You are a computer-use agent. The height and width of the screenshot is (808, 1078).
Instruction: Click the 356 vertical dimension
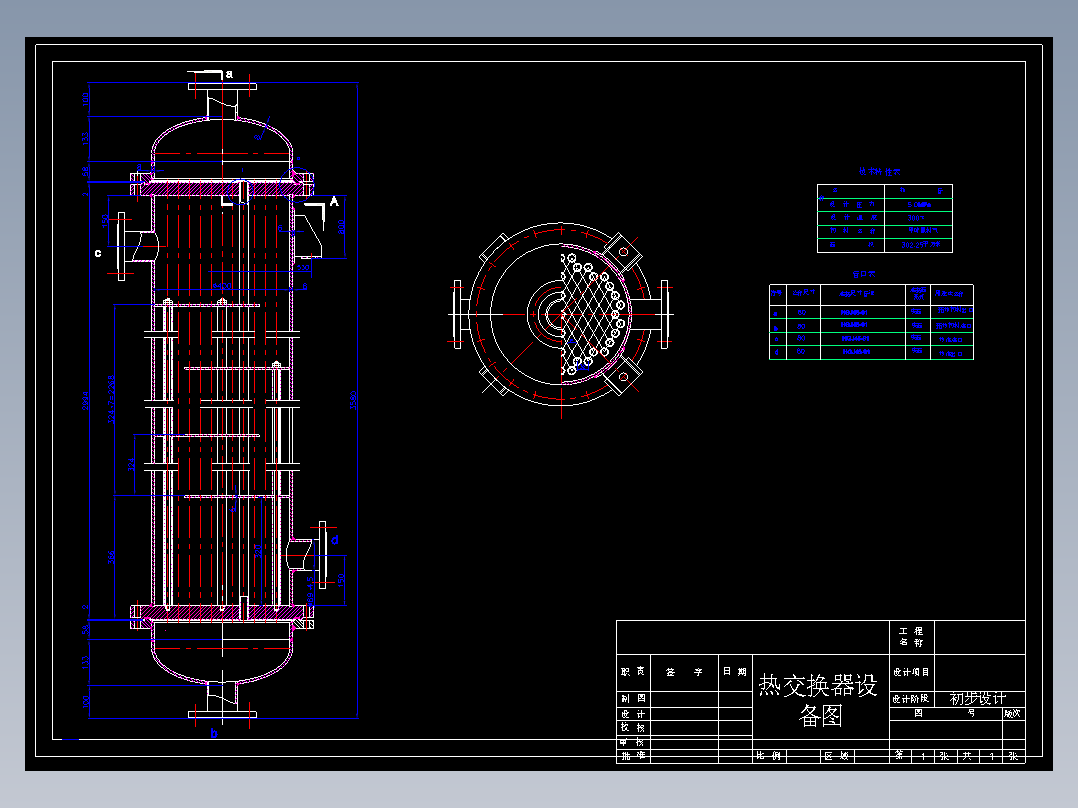(111, 558)
